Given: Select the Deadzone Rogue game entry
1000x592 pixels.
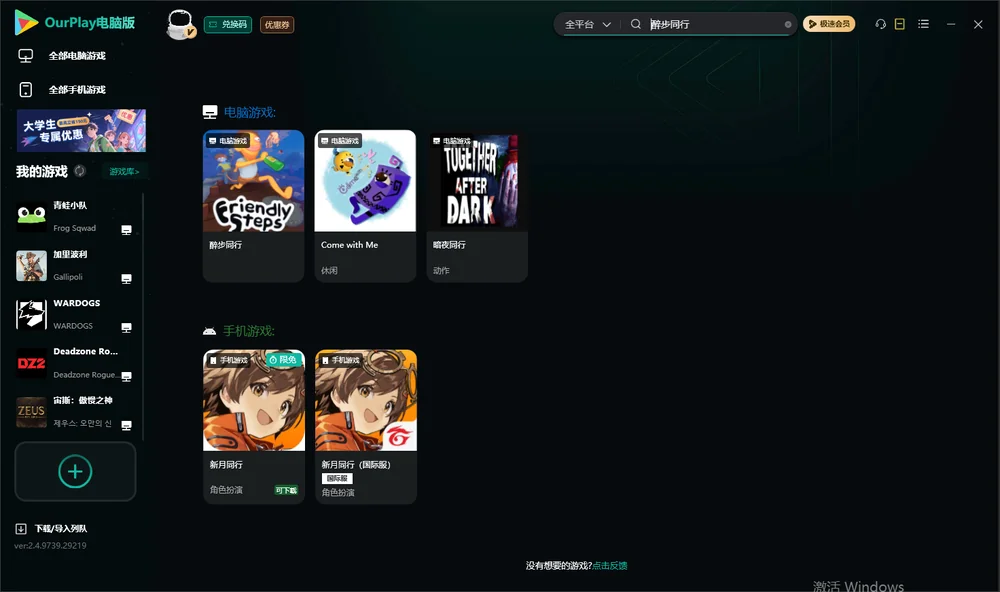Looking at the screenshot, I should (75, 363).
